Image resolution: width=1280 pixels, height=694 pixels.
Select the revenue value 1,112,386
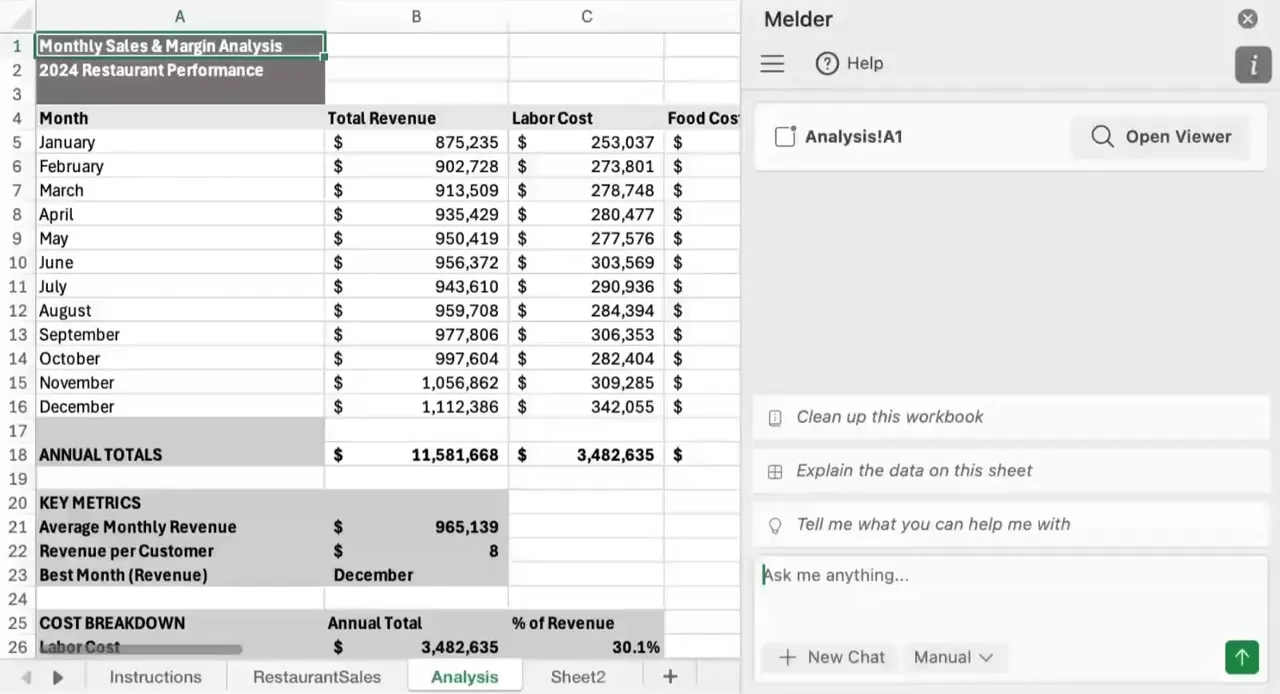tap(416, 407)
